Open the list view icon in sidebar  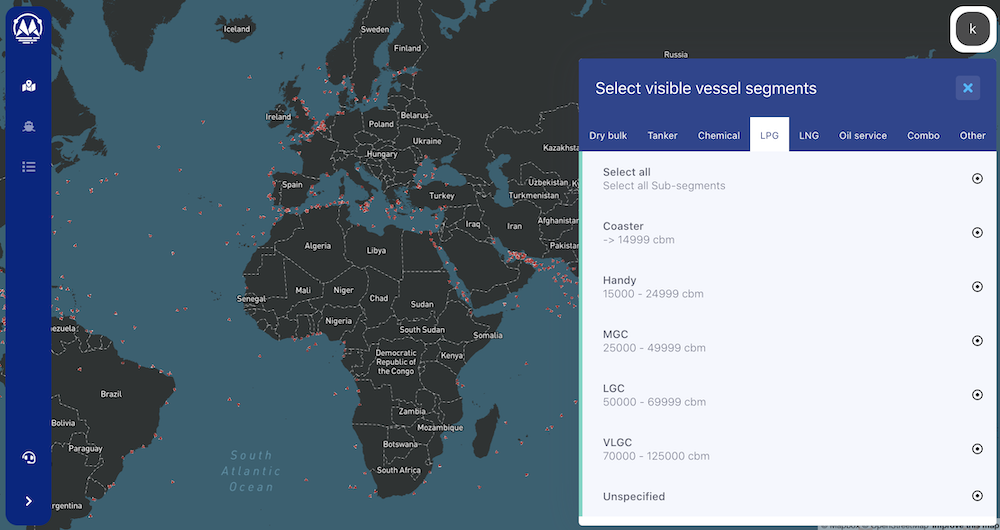coord(29,166)
